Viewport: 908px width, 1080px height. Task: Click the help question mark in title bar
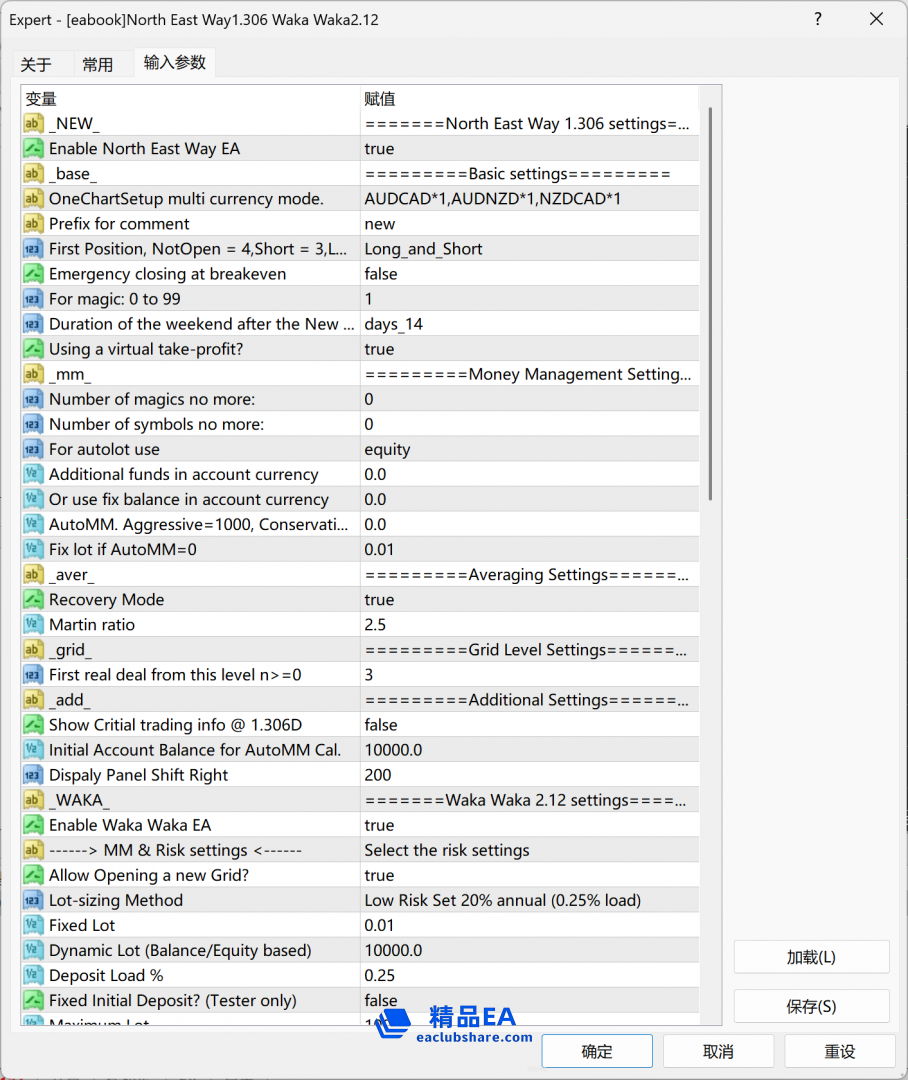coord(818,20)
